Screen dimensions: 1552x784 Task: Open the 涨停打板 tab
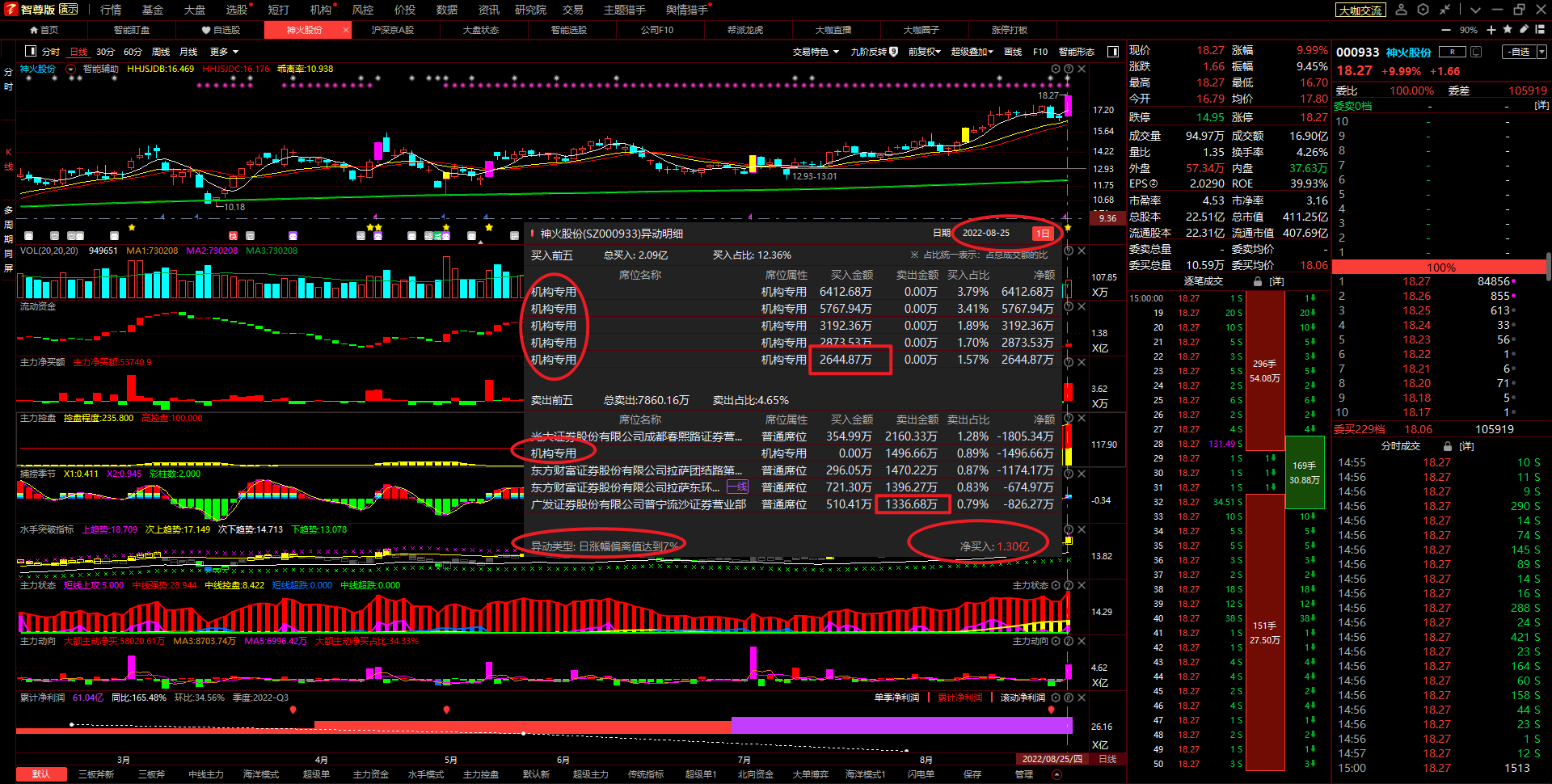[x=1010, y=30]
